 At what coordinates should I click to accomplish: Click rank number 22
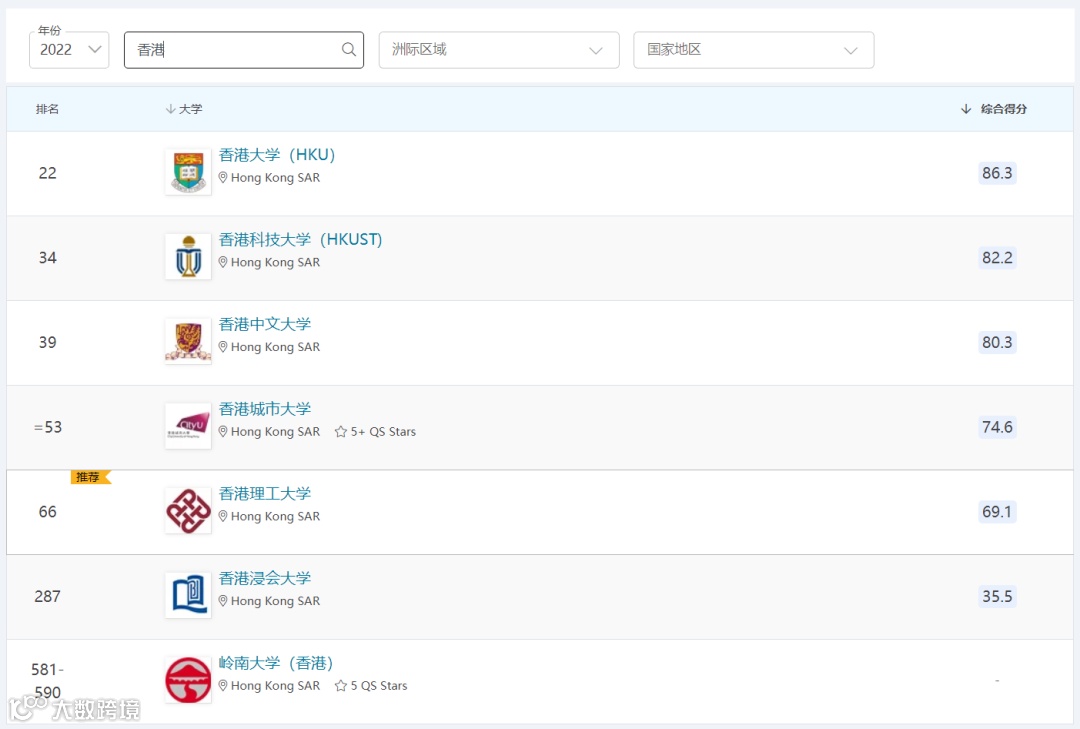pos(48,173)
